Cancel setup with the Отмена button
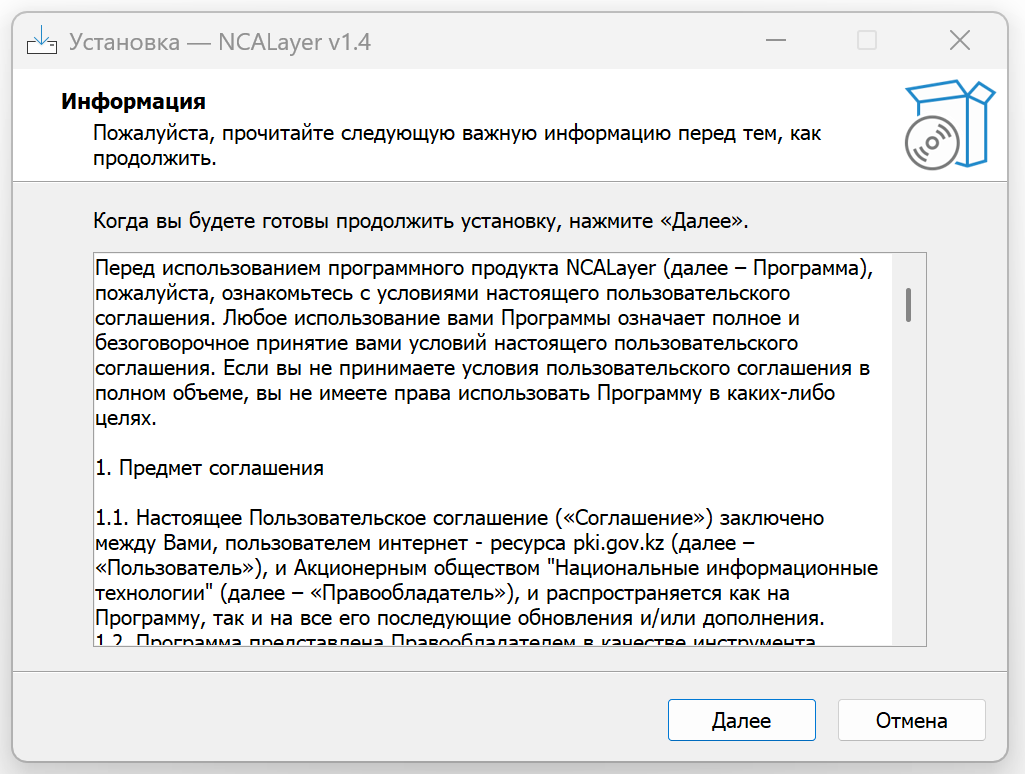 click(911, 720)
